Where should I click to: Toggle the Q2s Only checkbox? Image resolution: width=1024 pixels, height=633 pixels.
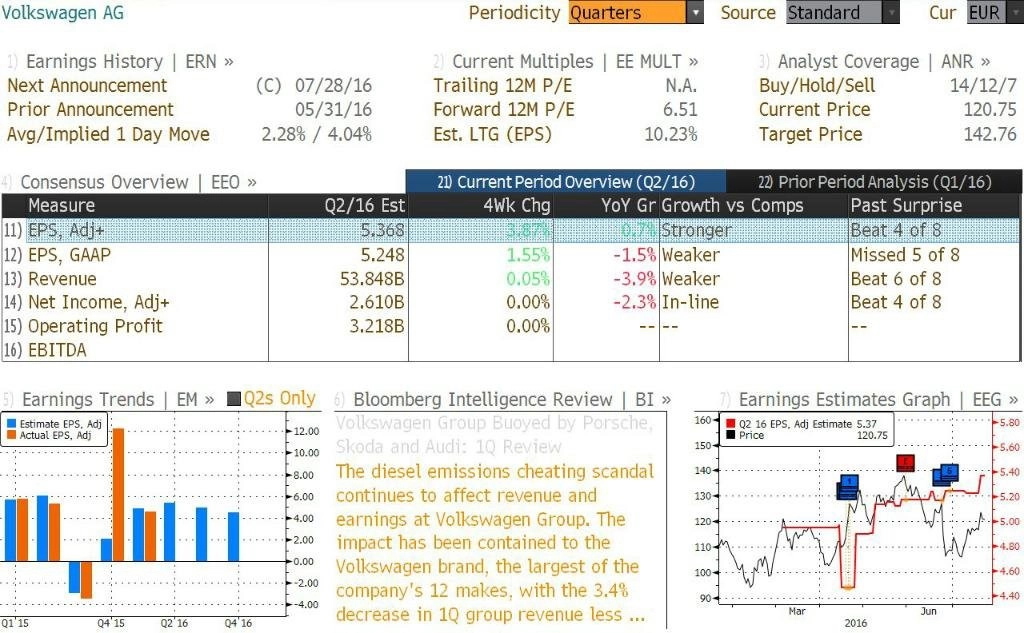click(234, 398)
